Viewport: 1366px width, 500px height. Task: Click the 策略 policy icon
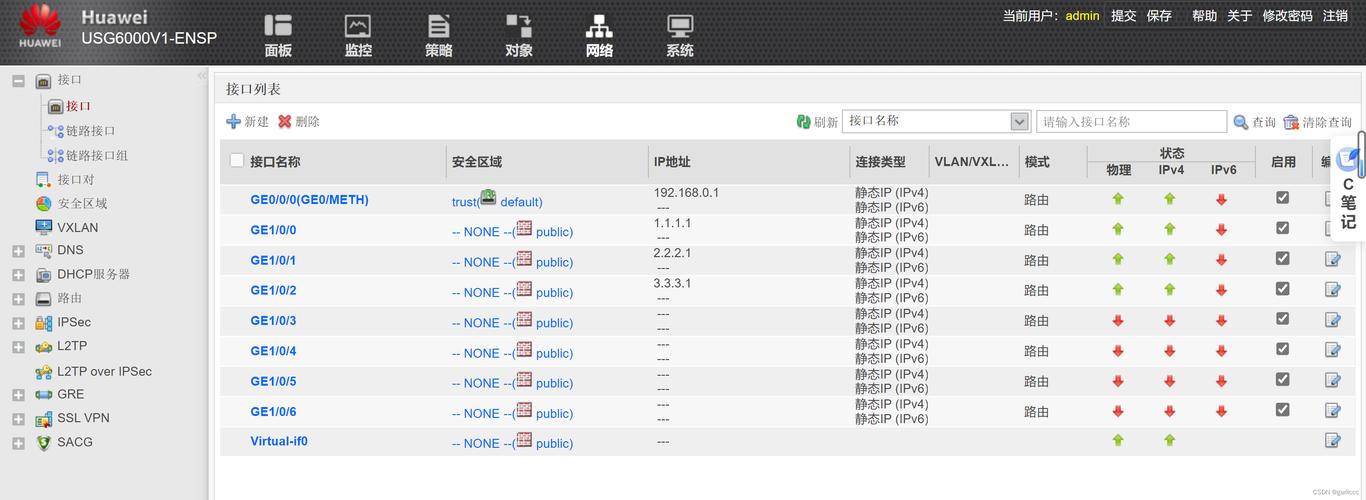click(x=438, y=27)
